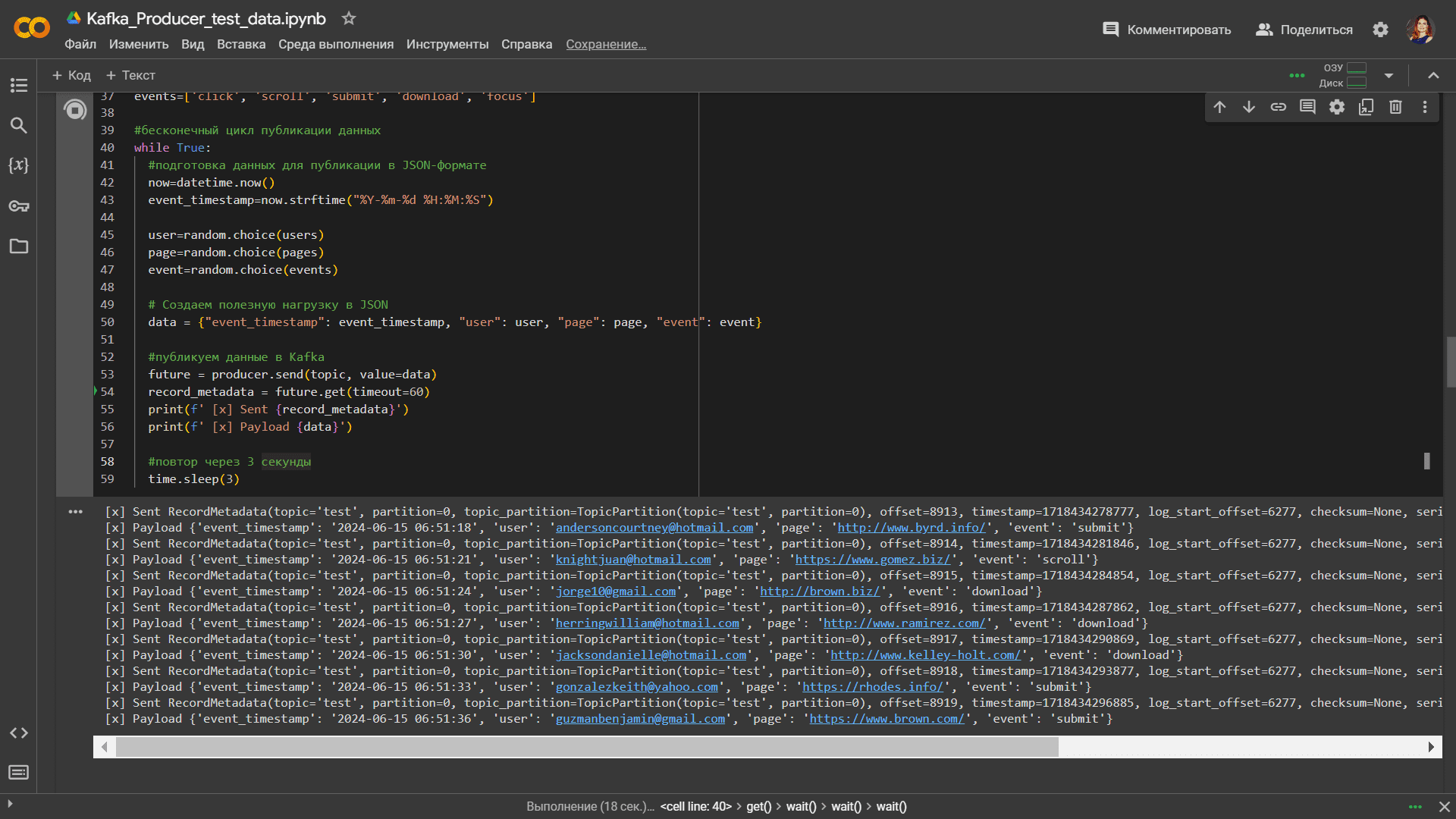
Task: Add a new code cell with Код
Action: pyautogui.click(x=71, y=75)
